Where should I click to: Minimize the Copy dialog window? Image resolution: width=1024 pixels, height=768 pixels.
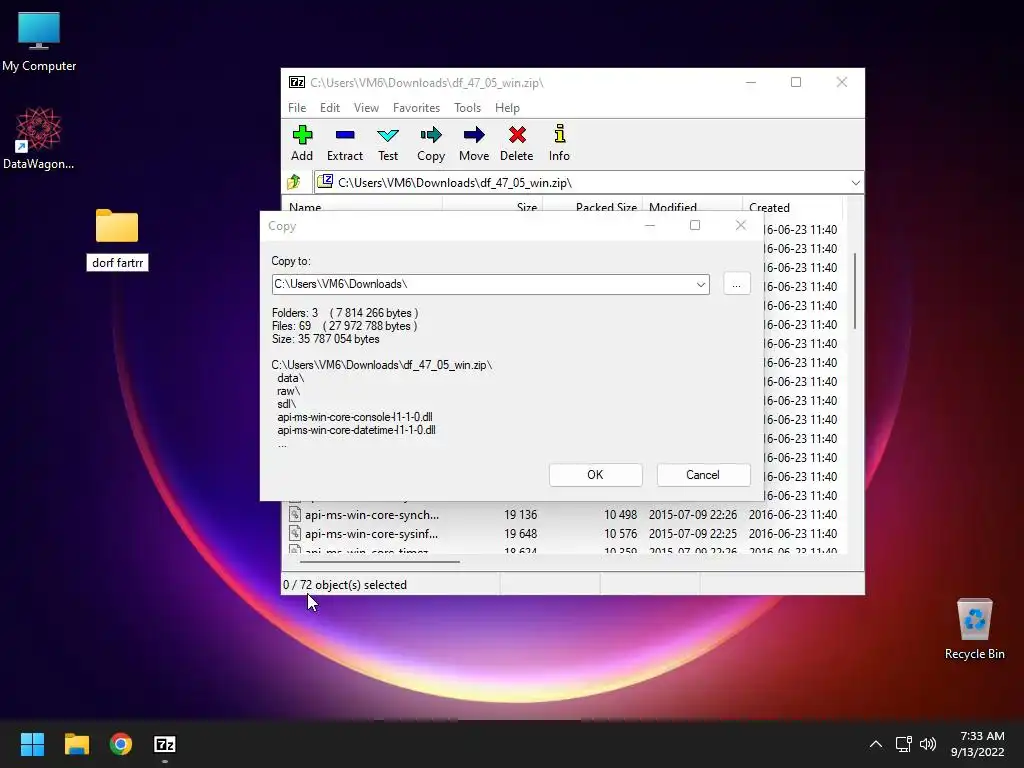click(x=650, y=225)
